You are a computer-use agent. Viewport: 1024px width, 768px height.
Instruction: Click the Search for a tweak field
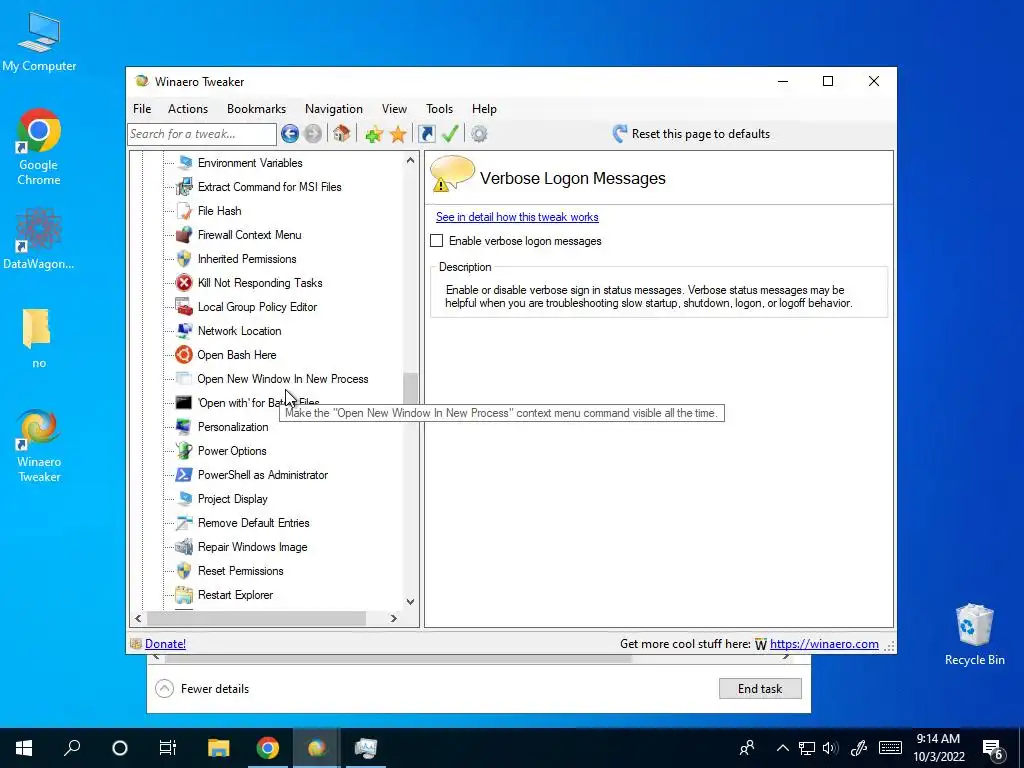(x=202, y=134)
